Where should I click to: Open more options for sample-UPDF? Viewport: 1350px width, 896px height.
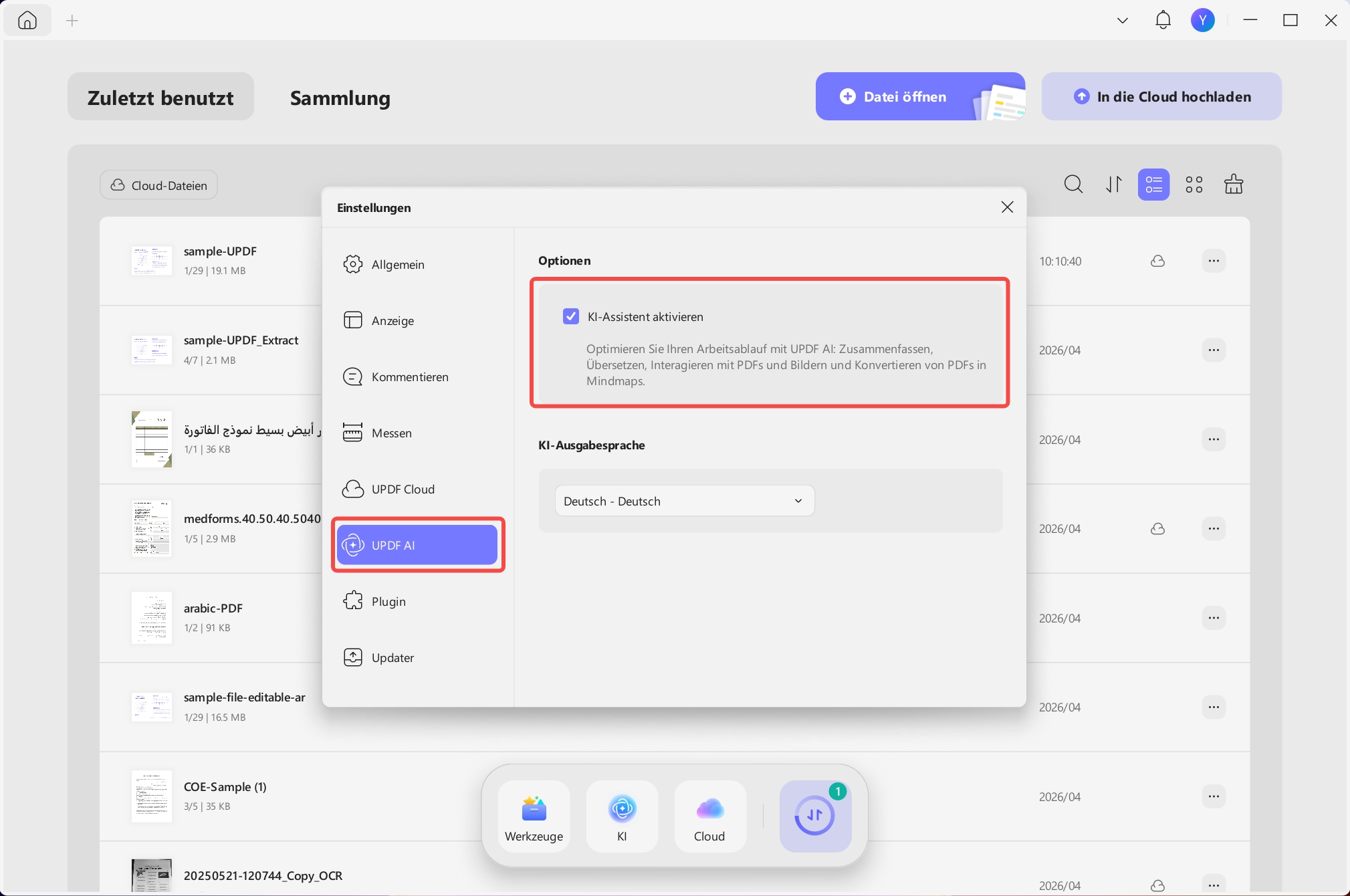[1214, 261]
